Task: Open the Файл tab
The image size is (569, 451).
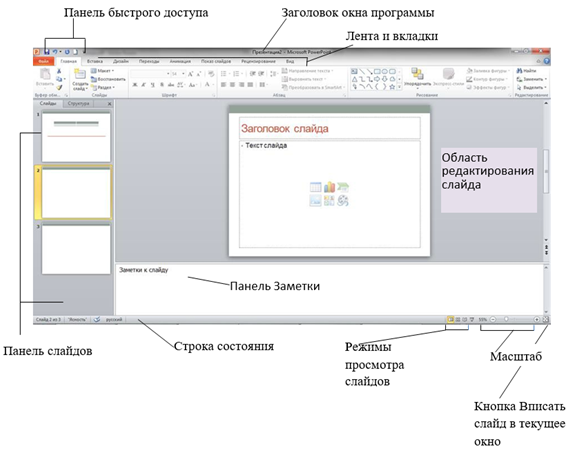Action: pyautogui.click(x=44, y=61)
